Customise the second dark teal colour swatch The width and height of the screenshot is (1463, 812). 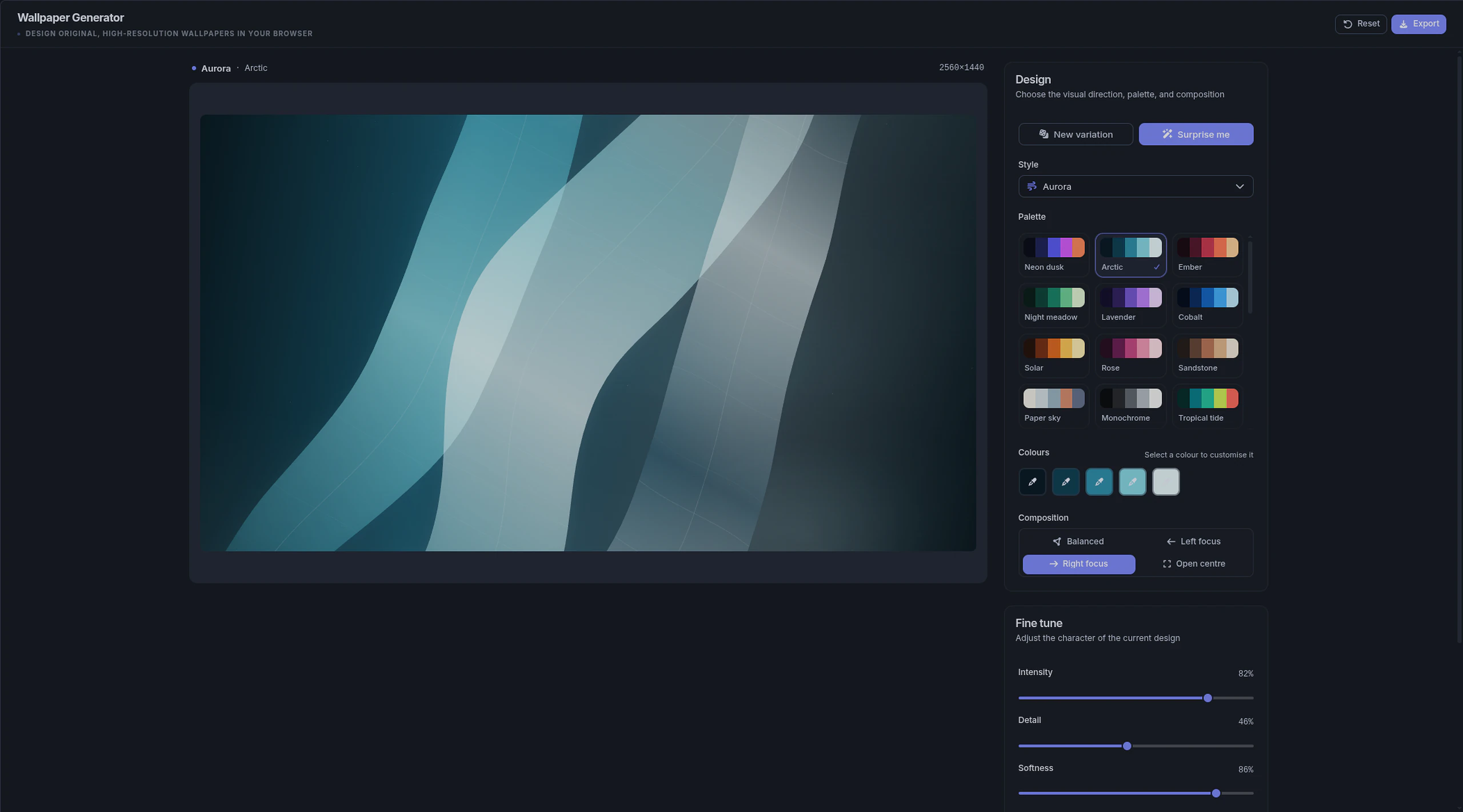(1065, 482)
